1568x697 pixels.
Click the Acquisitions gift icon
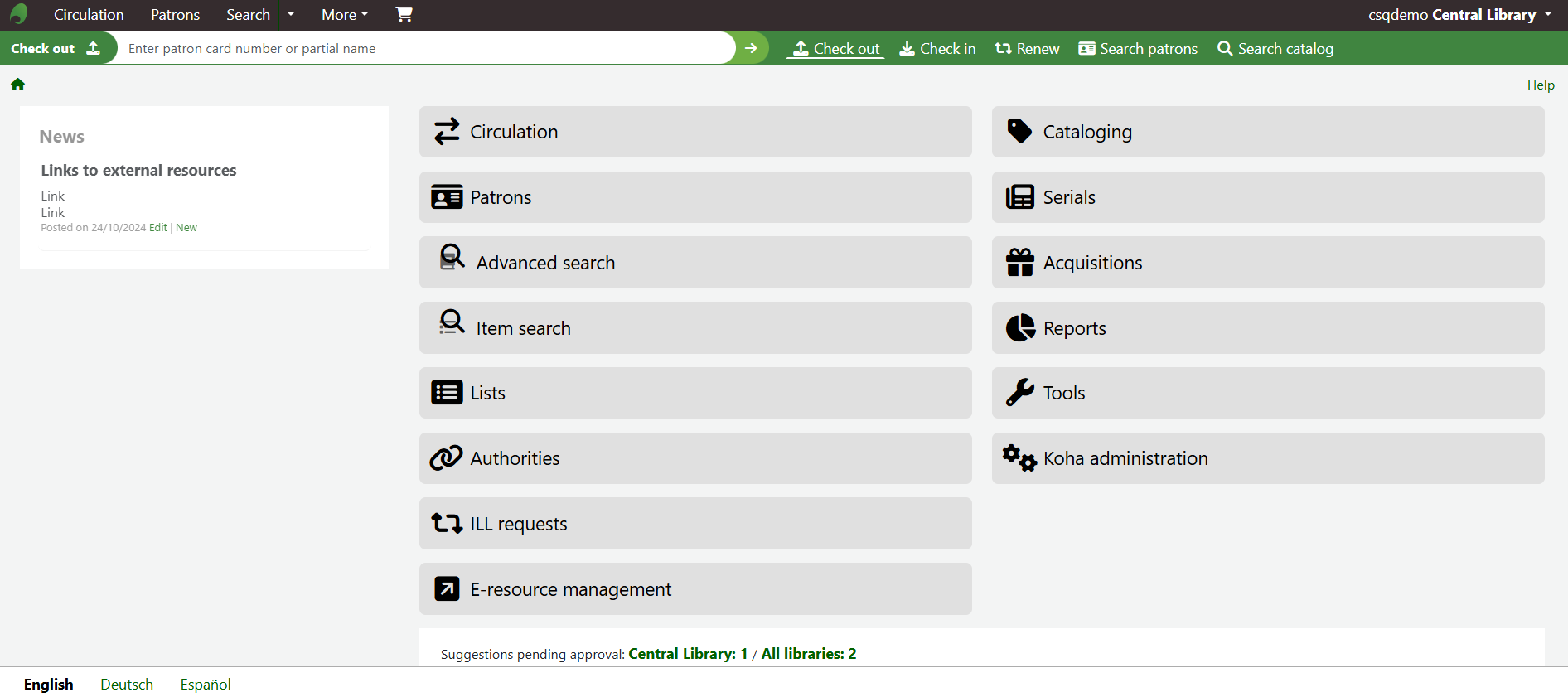pos(1020,262)
